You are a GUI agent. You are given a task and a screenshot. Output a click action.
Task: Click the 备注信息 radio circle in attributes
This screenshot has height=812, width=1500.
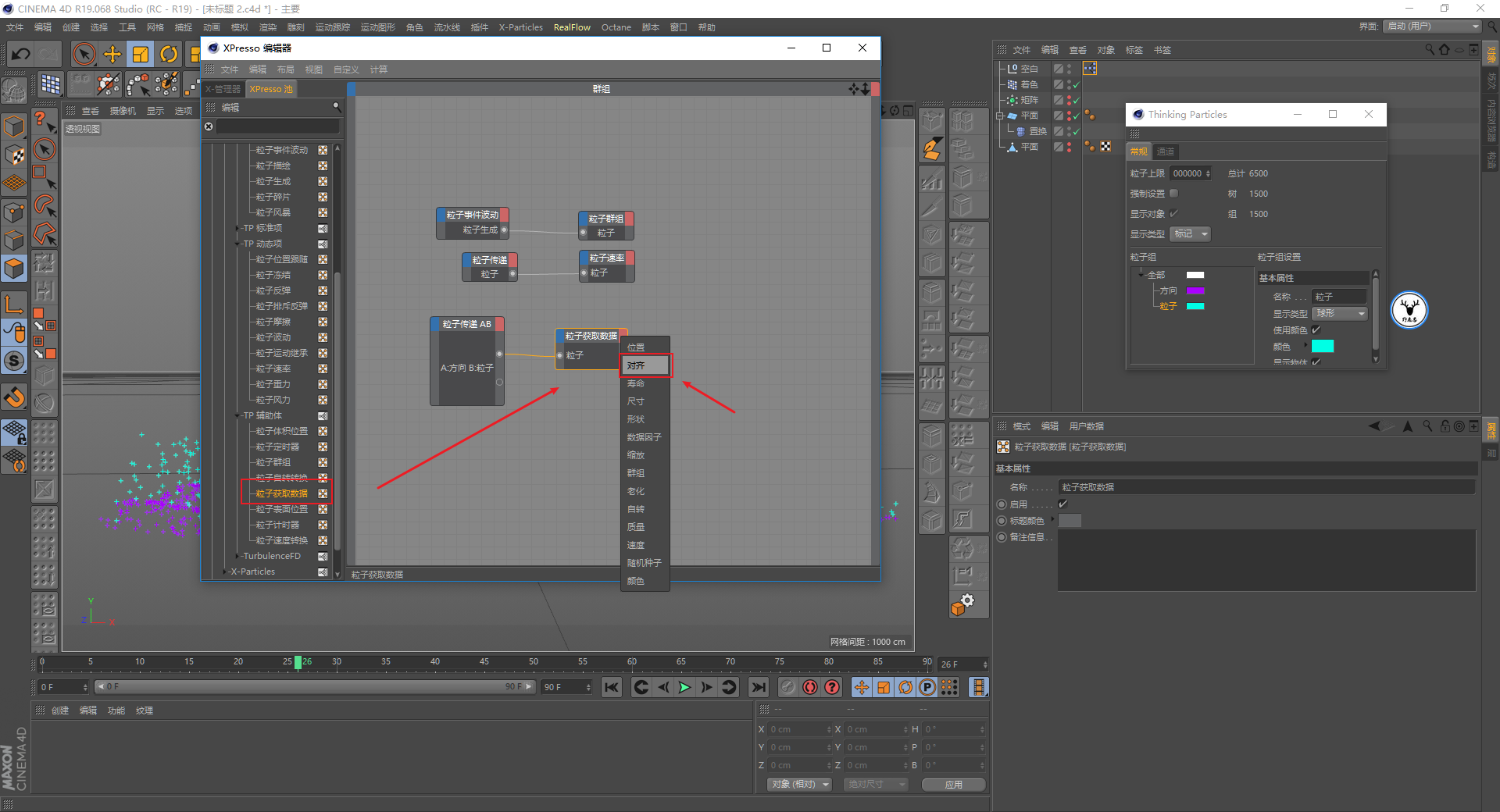click(1002, 537)
